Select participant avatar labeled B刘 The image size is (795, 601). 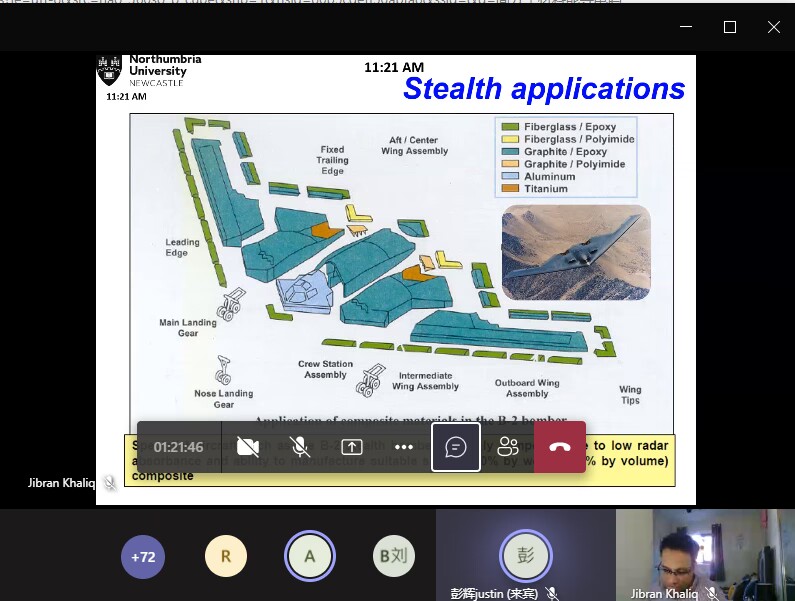pos(393,557)
